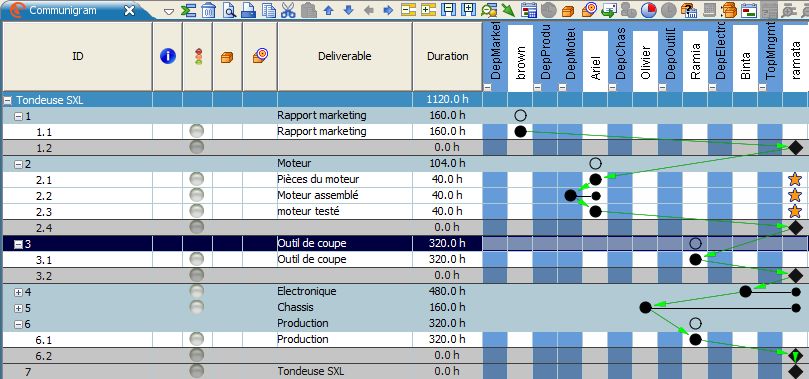Click the status light on row 4
This screenshot has height=379, width=809.
click(x=197, y=291)
